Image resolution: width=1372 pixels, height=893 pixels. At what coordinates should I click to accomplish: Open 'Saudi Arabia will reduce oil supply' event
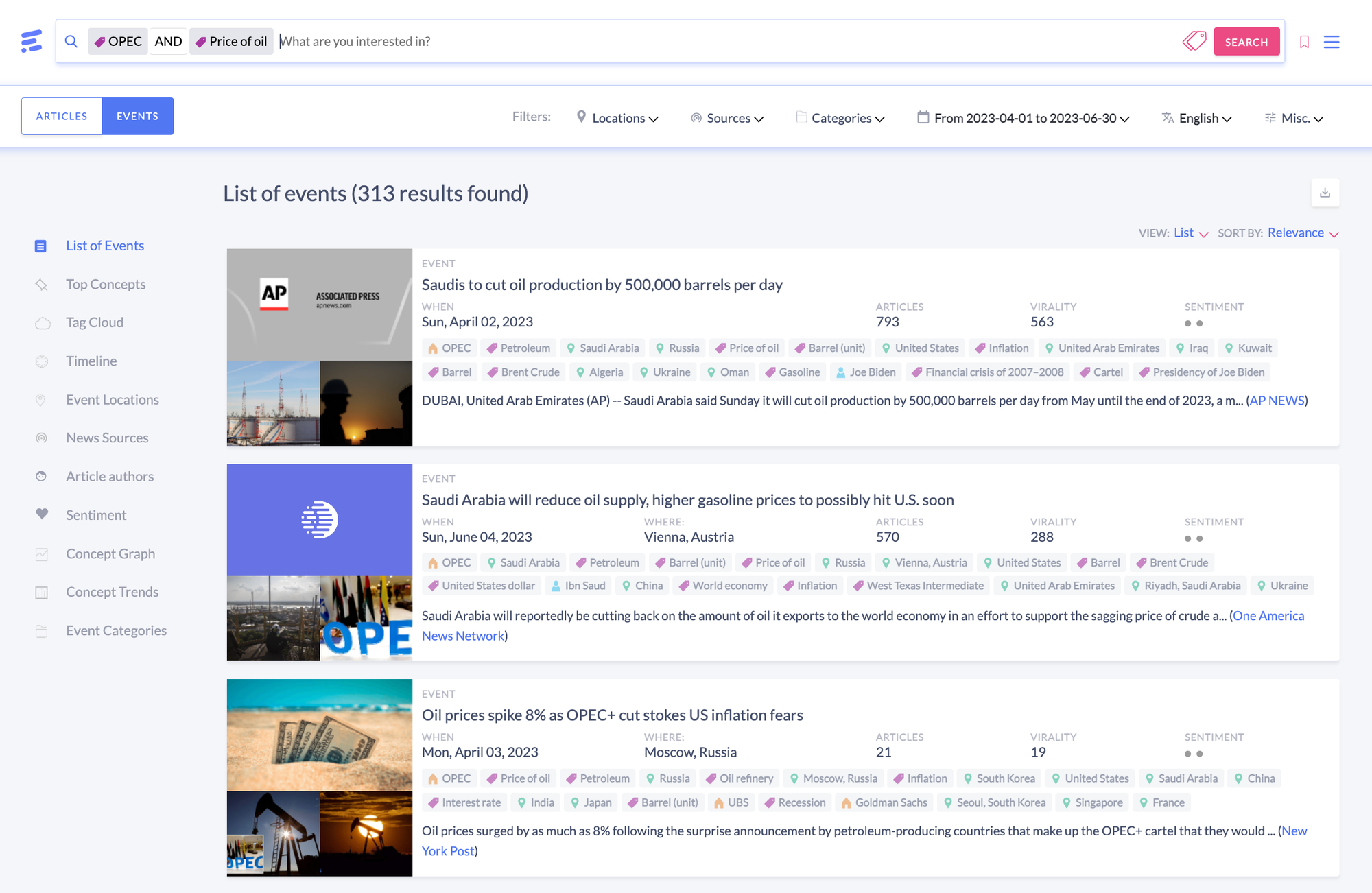687,499
